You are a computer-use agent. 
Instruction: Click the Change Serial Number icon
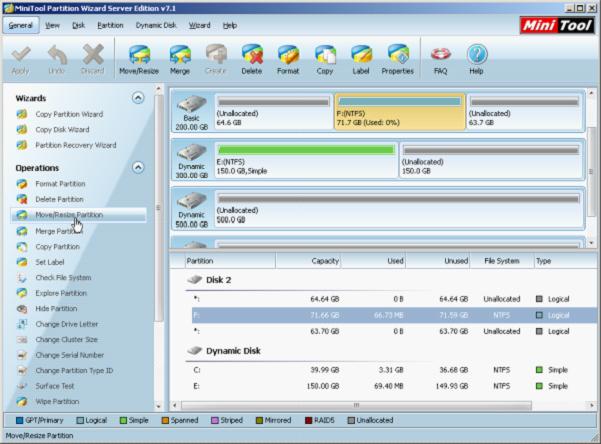point(22,355)
